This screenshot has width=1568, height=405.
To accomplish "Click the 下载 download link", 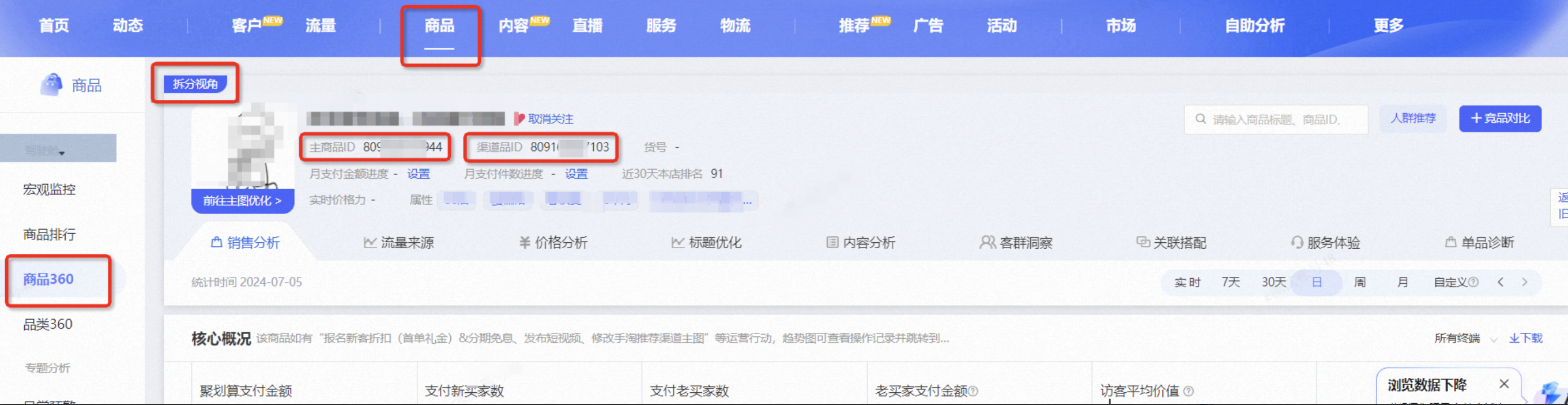I will coord(1525,339).
